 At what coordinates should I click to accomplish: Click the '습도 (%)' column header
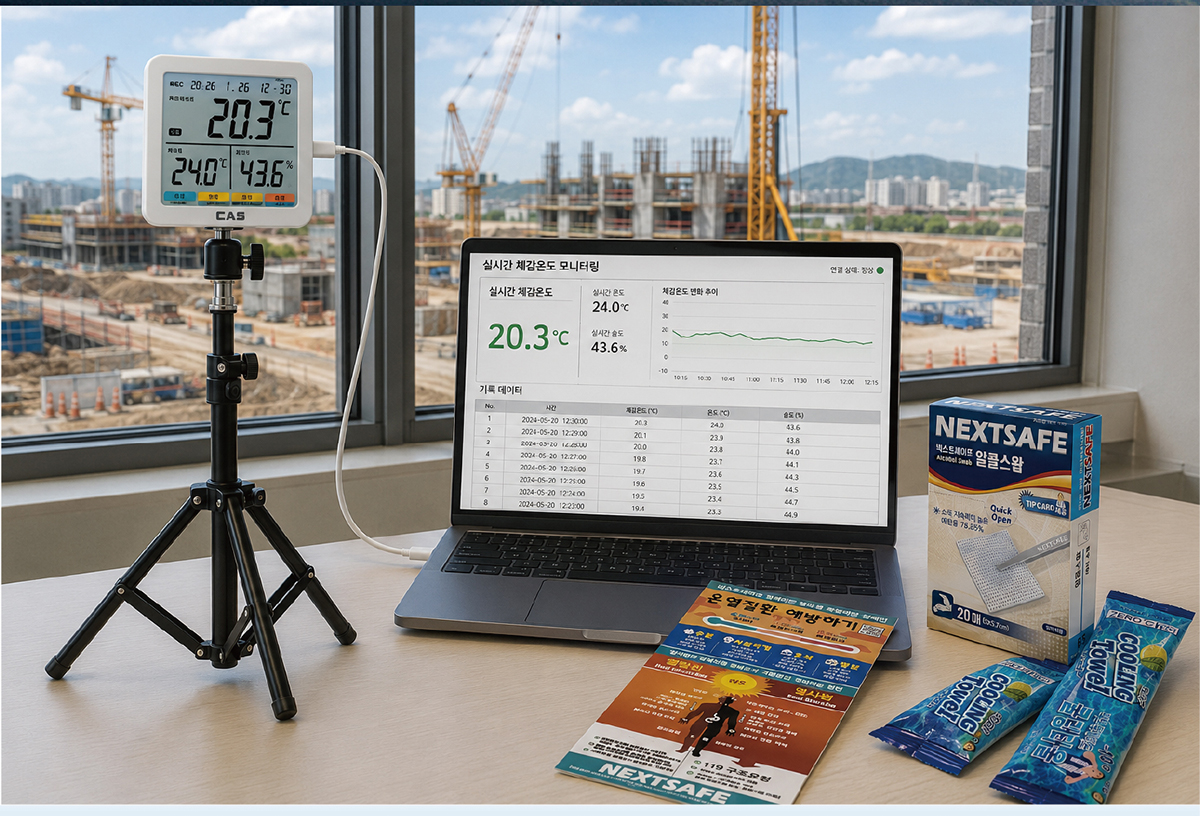click(x=792, y=414)
